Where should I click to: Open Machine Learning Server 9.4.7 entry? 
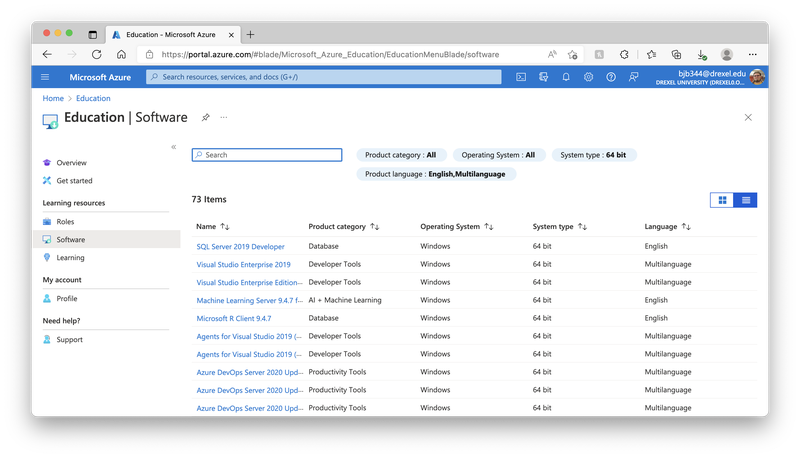coord(249,301)
